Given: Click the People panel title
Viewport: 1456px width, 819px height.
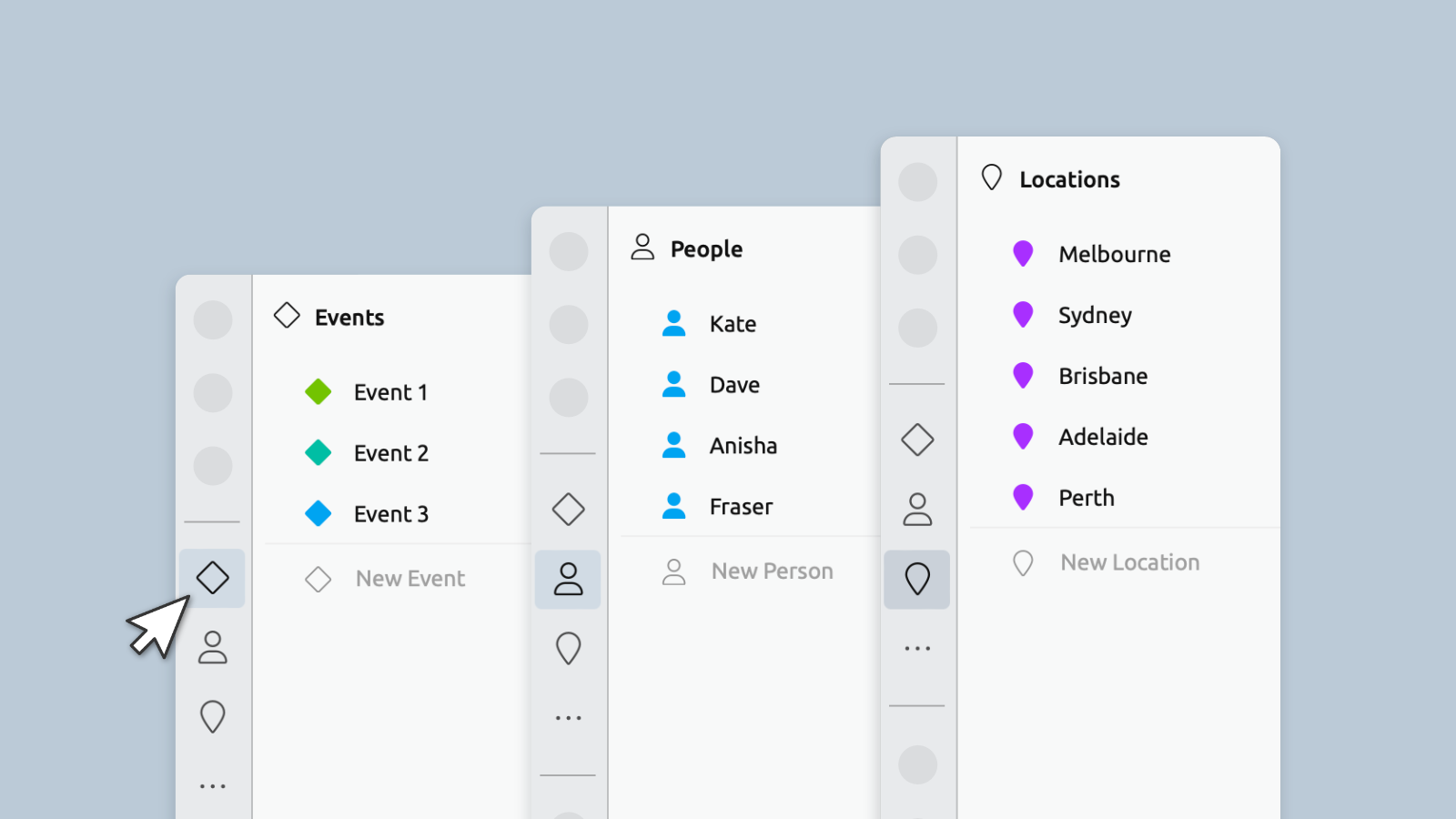Looking at the screenshot, I should click(x=706, y=249).
